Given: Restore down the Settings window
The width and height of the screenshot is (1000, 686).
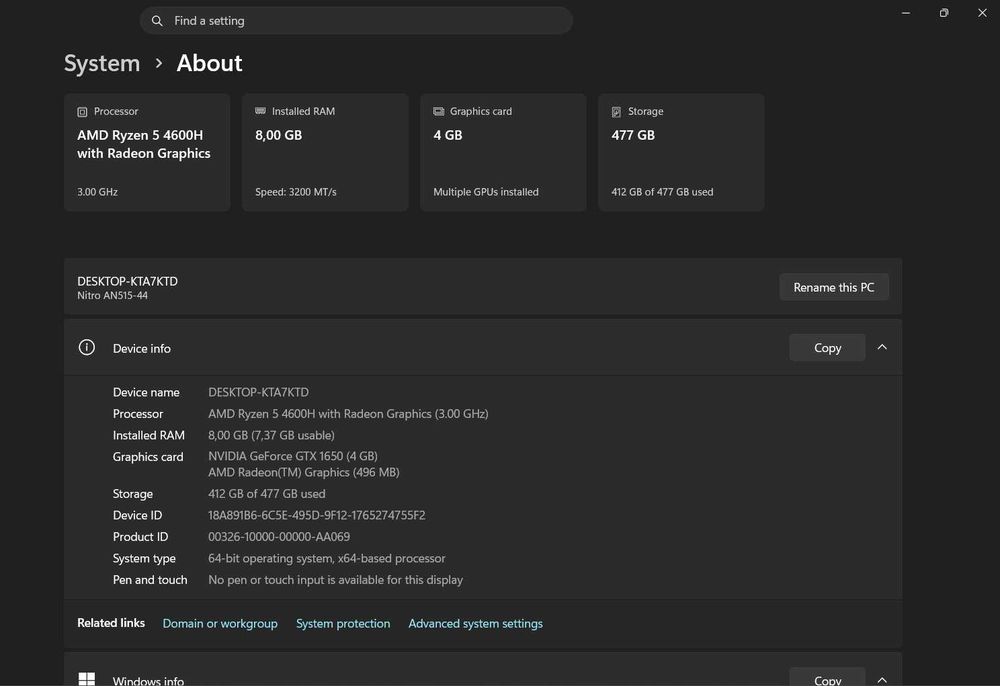Looking at the screenshot, I should [944, 13].
